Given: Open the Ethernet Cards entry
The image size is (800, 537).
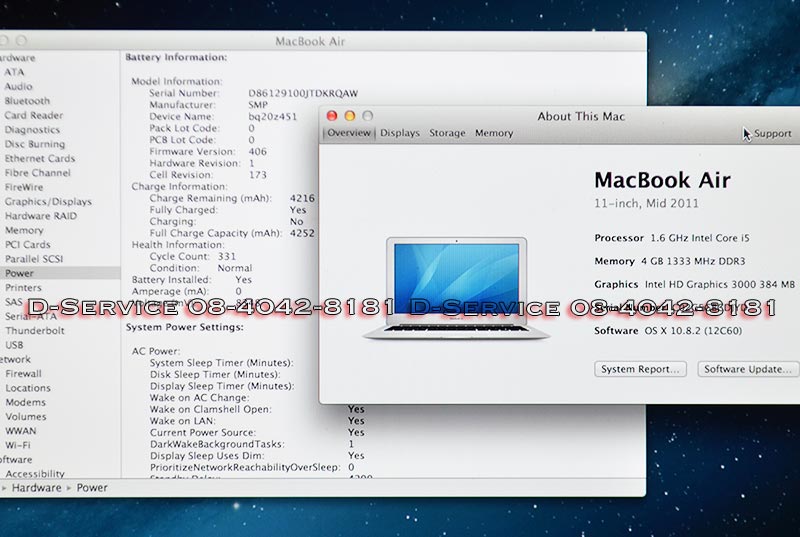Looking at the screenshot, I should [x=40, y=159].
